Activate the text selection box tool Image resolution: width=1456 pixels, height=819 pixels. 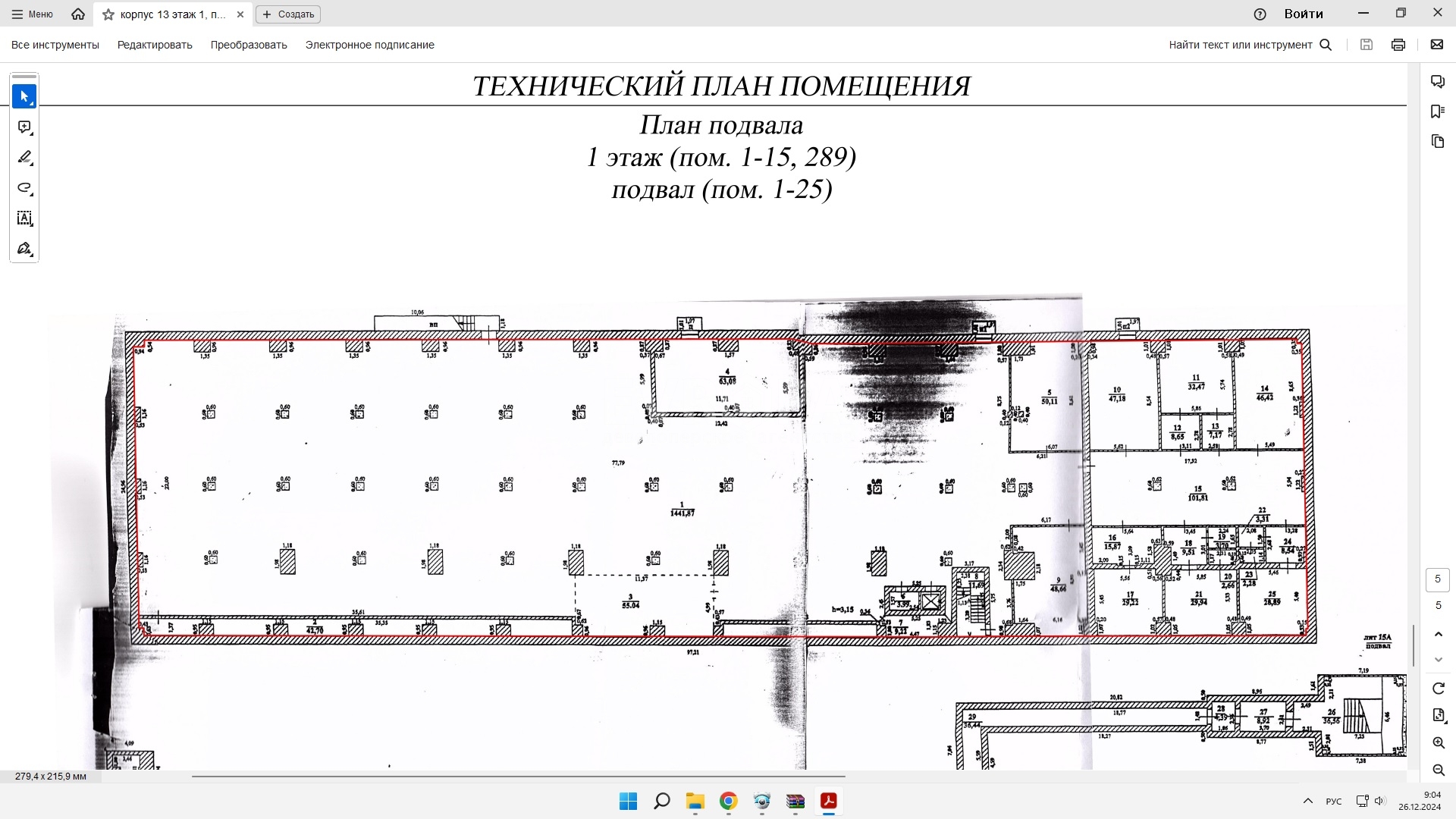[x=24, y=218]
